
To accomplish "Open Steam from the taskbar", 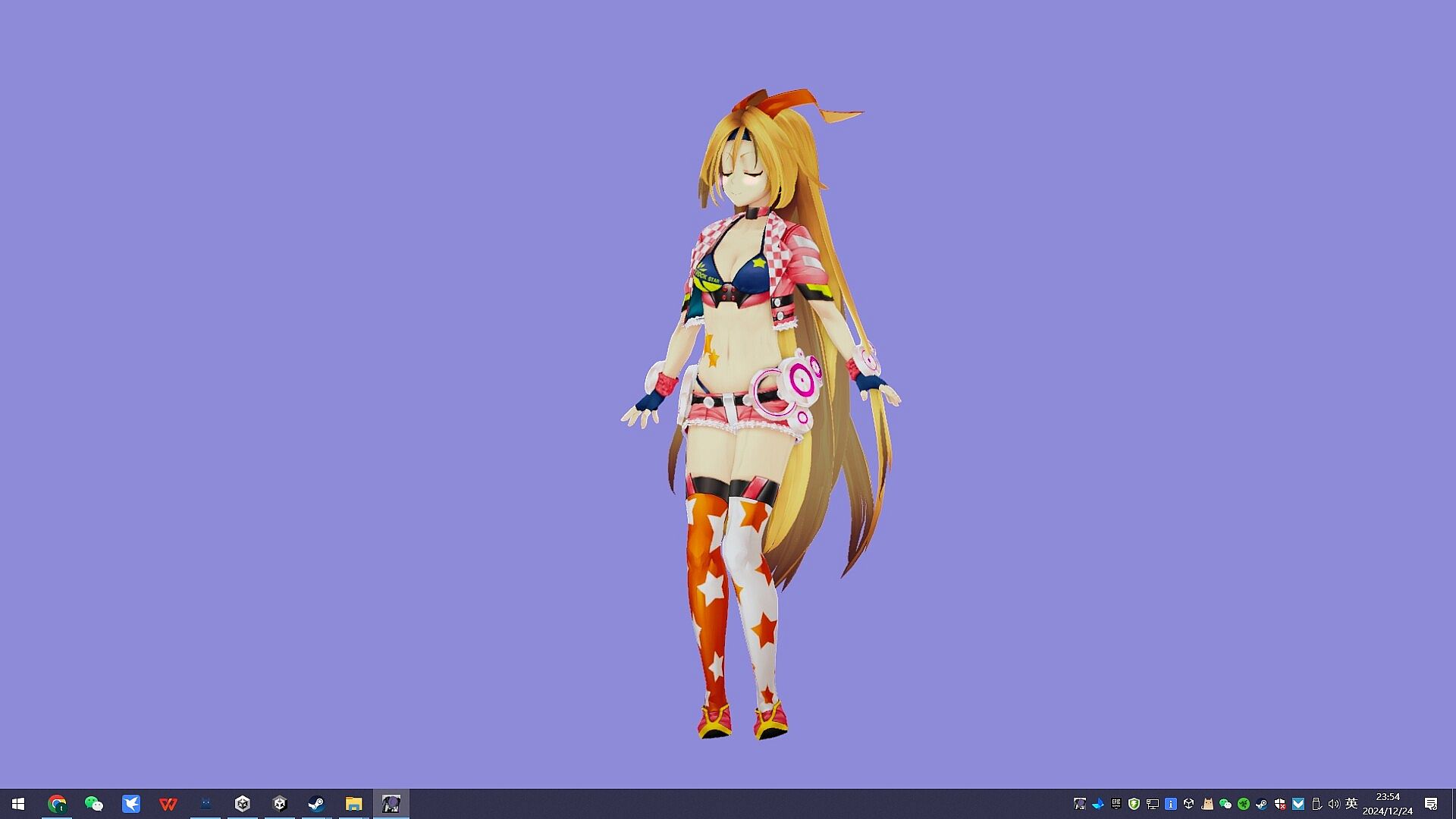I will coord(316,804).
